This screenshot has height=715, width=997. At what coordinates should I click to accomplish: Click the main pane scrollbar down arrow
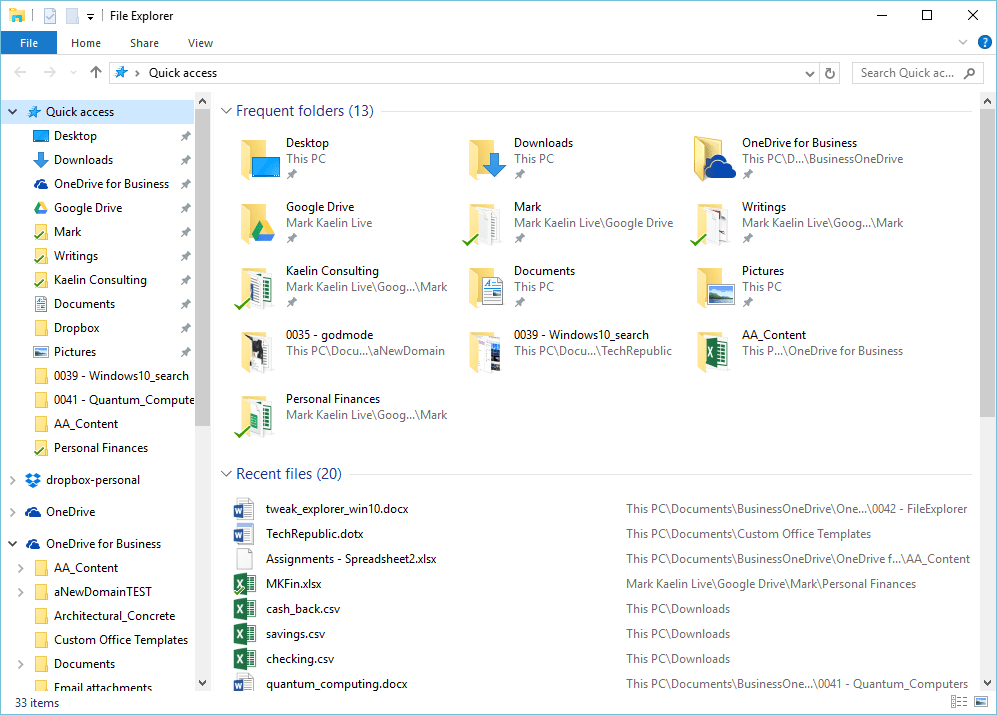(x=987, y=683)
